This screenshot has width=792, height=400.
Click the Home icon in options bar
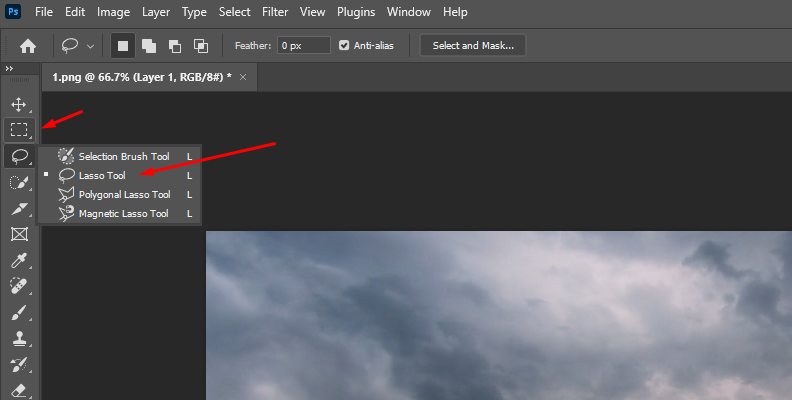pyautogui.click(x=28, y=46)
